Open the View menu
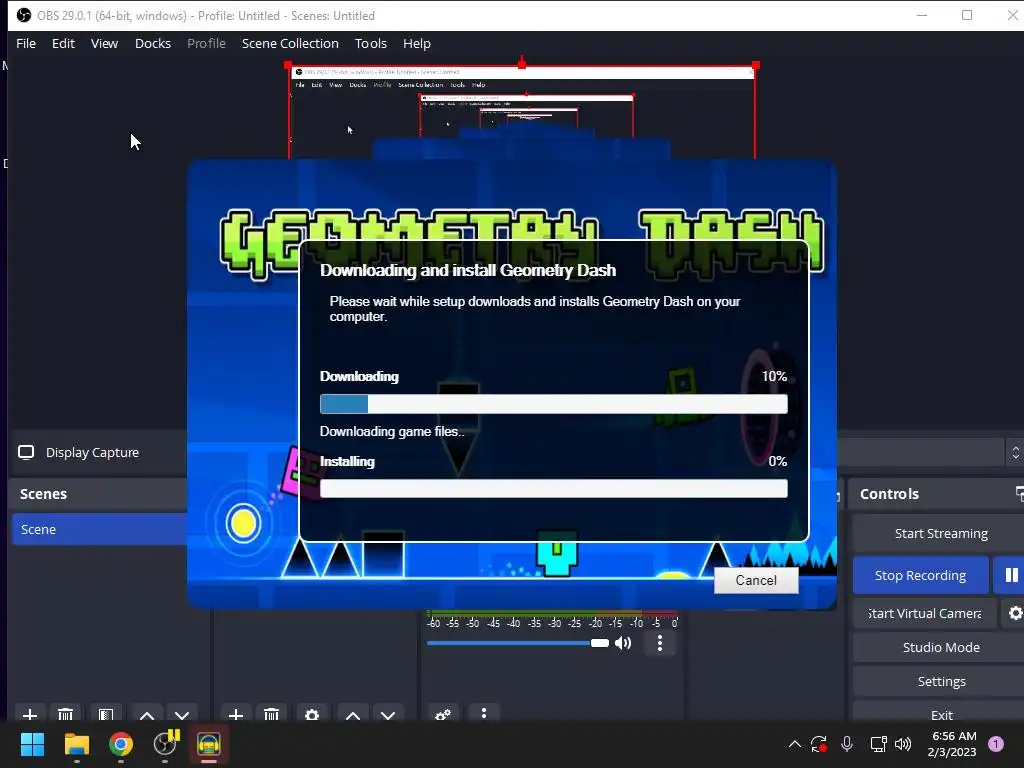The width and height of the screenshot is (1024, 768). click(104, 43)
